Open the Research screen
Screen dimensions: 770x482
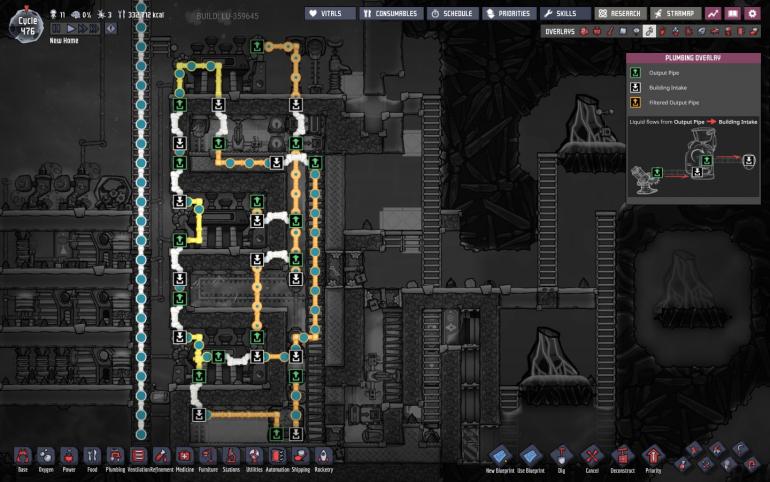[620, 13]
